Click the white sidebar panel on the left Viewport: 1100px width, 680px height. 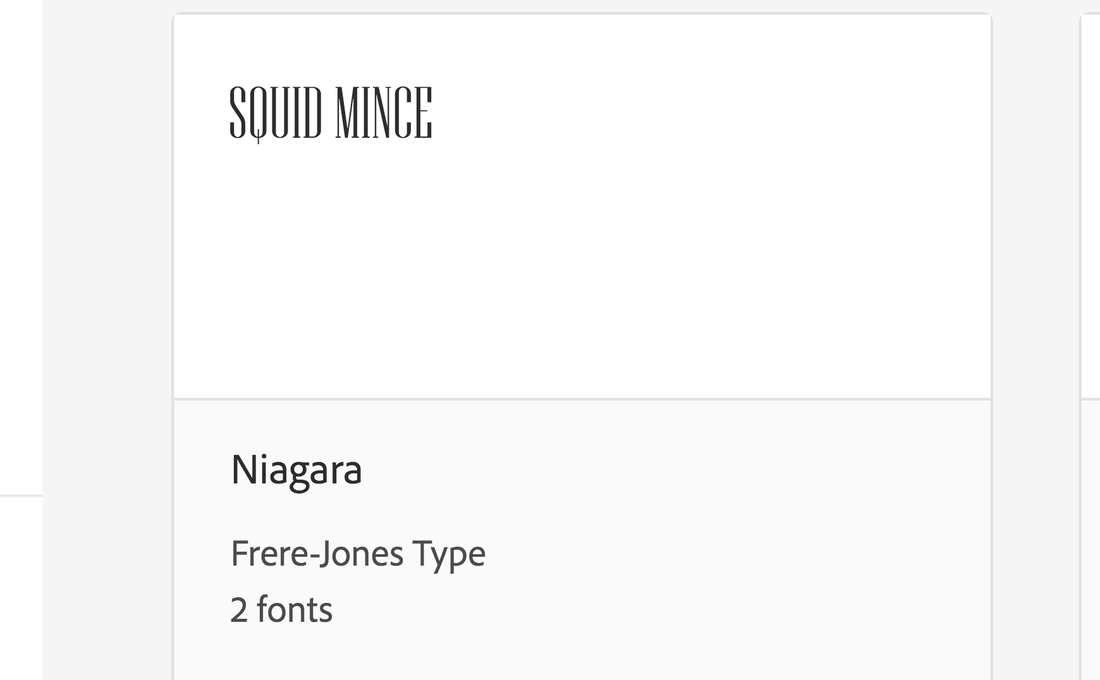pos(21,246)
